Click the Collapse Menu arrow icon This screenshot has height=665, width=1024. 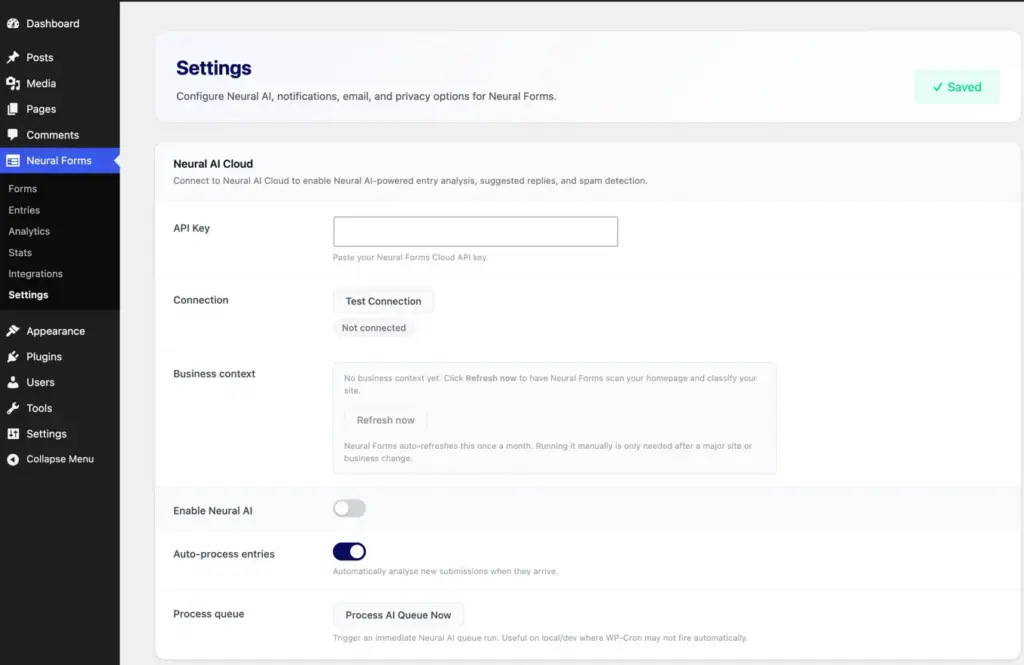(x=13, y=459)
